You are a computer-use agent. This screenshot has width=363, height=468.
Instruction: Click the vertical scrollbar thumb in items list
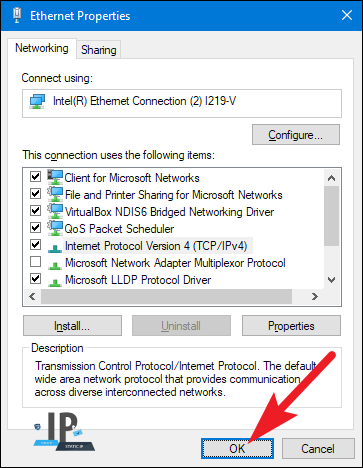click(x=331, y=216)
